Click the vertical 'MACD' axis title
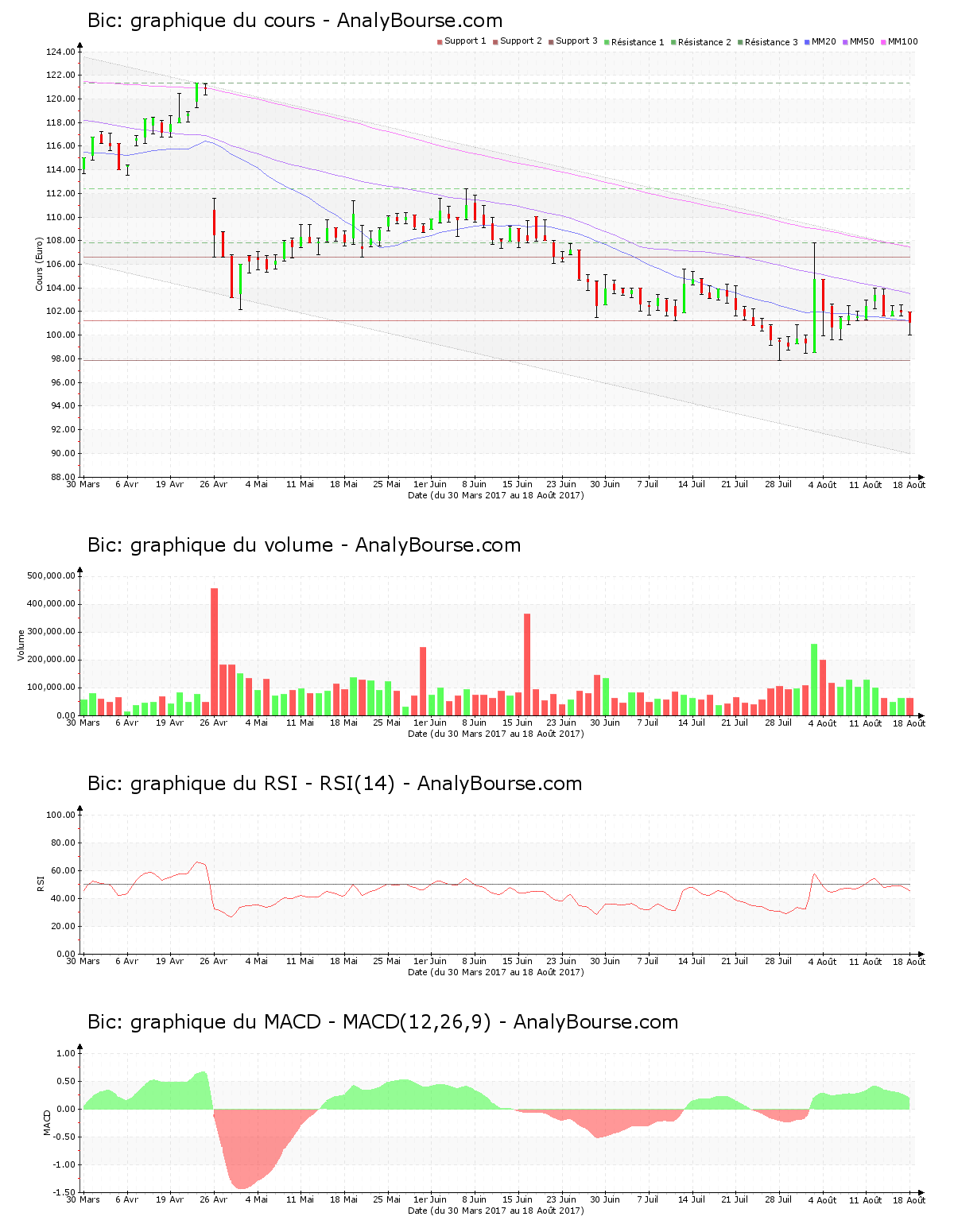Viewport: 954px width, 1232px height. pos(47,1122)
